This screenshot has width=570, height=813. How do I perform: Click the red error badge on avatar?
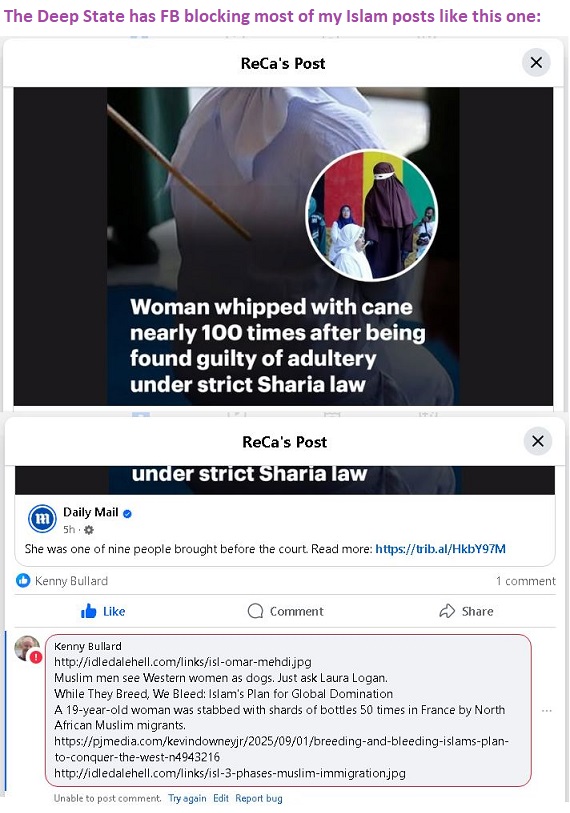point(36,657)
